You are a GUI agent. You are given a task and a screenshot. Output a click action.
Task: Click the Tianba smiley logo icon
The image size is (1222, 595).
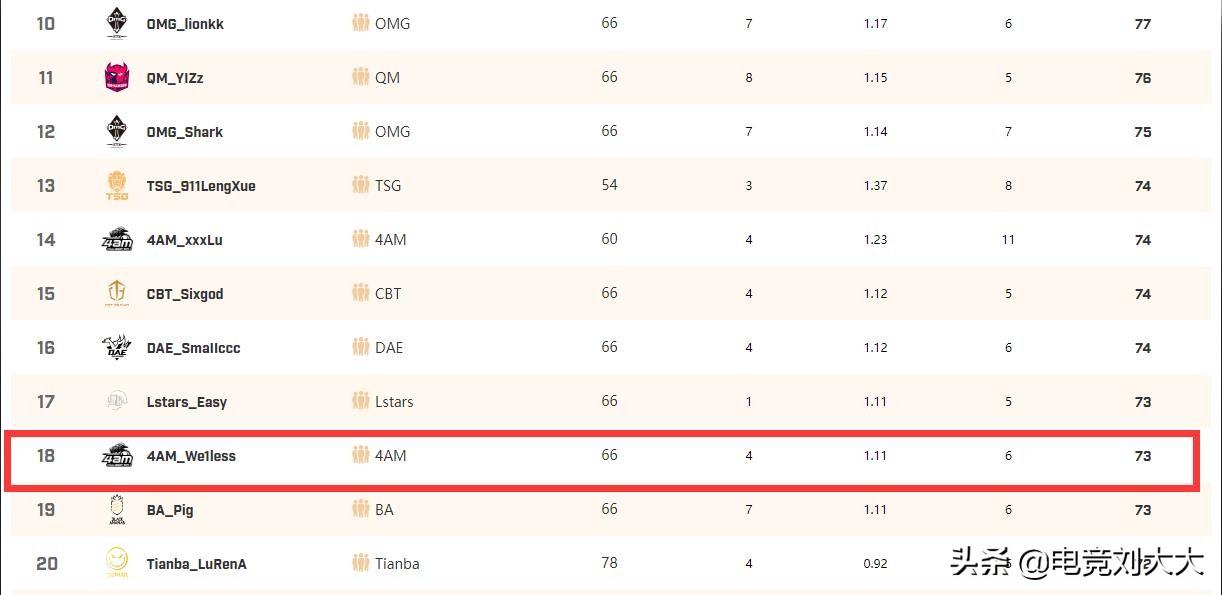tap(117, 564)
